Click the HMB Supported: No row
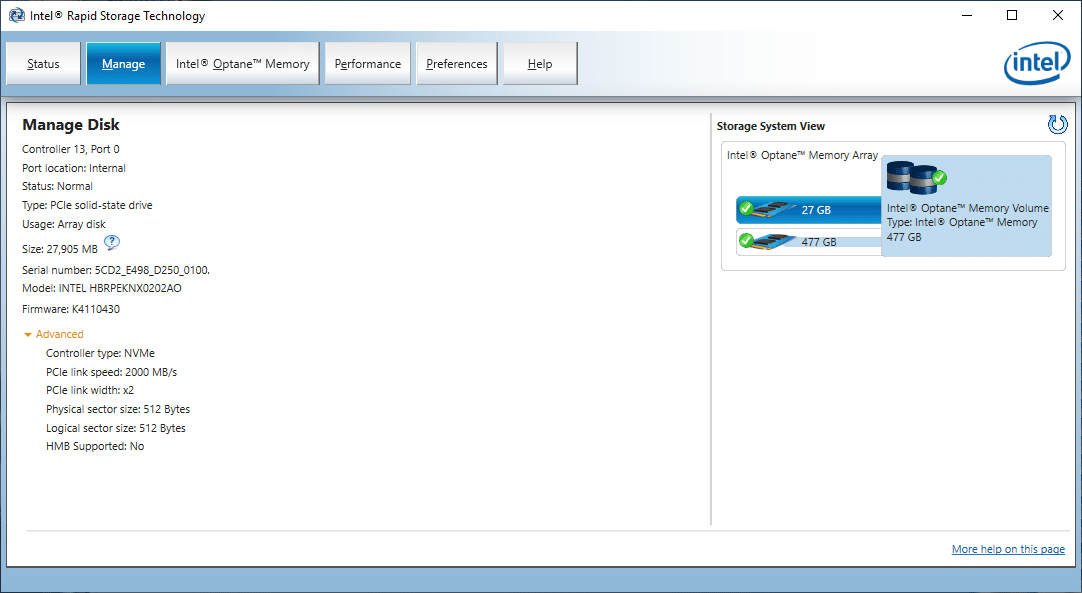The height and width of the screenshot is (593, 1082). (95, 446)
